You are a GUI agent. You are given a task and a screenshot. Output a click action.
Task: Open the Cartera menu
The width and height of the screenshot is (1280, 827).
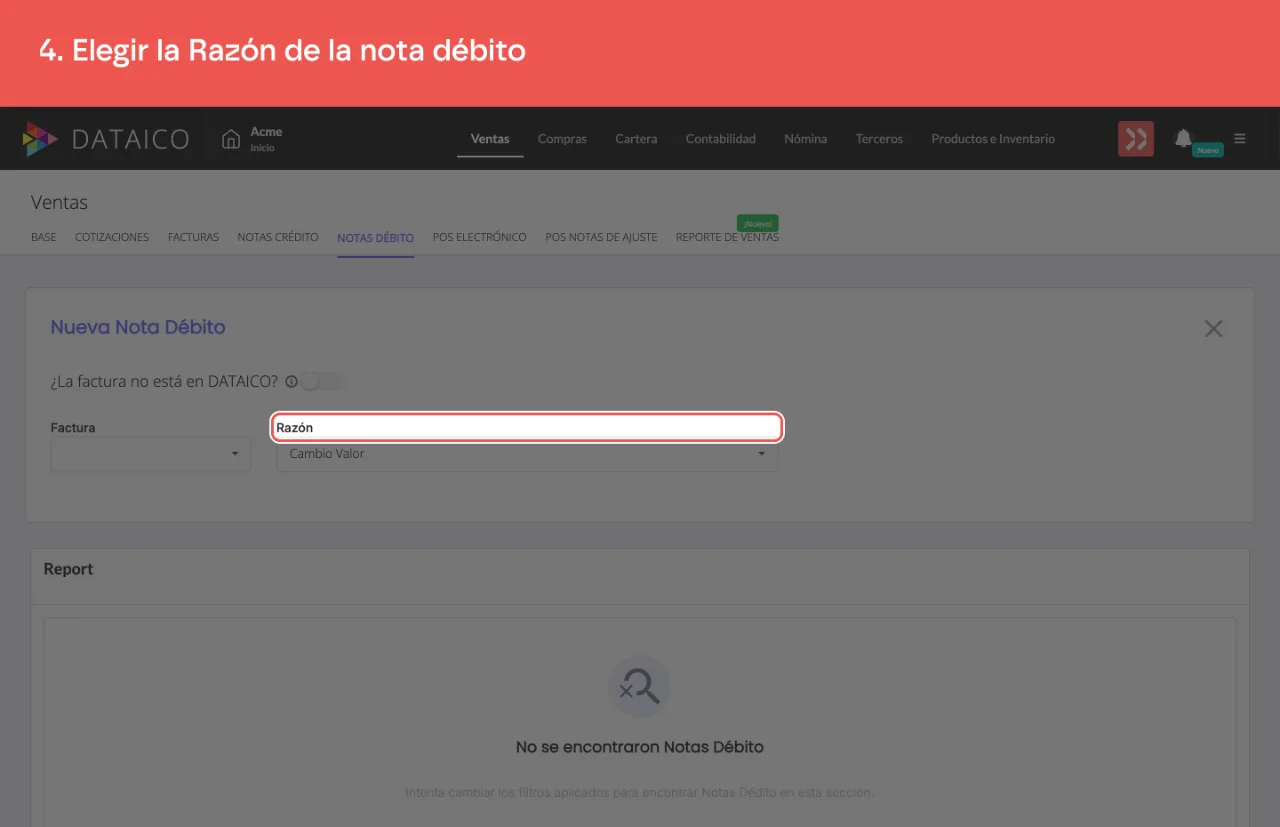click(x=636, y=139)
